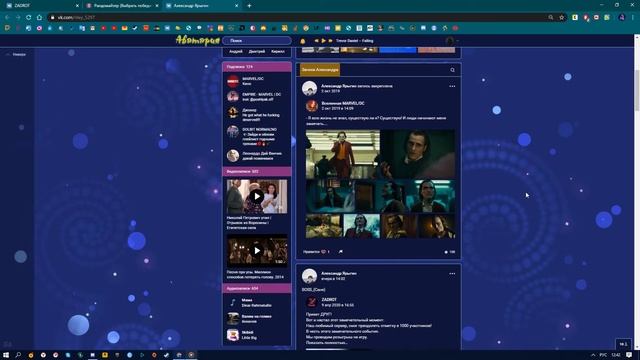Screen dimensions: 640x360
Task: Click the previous track button in header player
Action: (316, 41)
